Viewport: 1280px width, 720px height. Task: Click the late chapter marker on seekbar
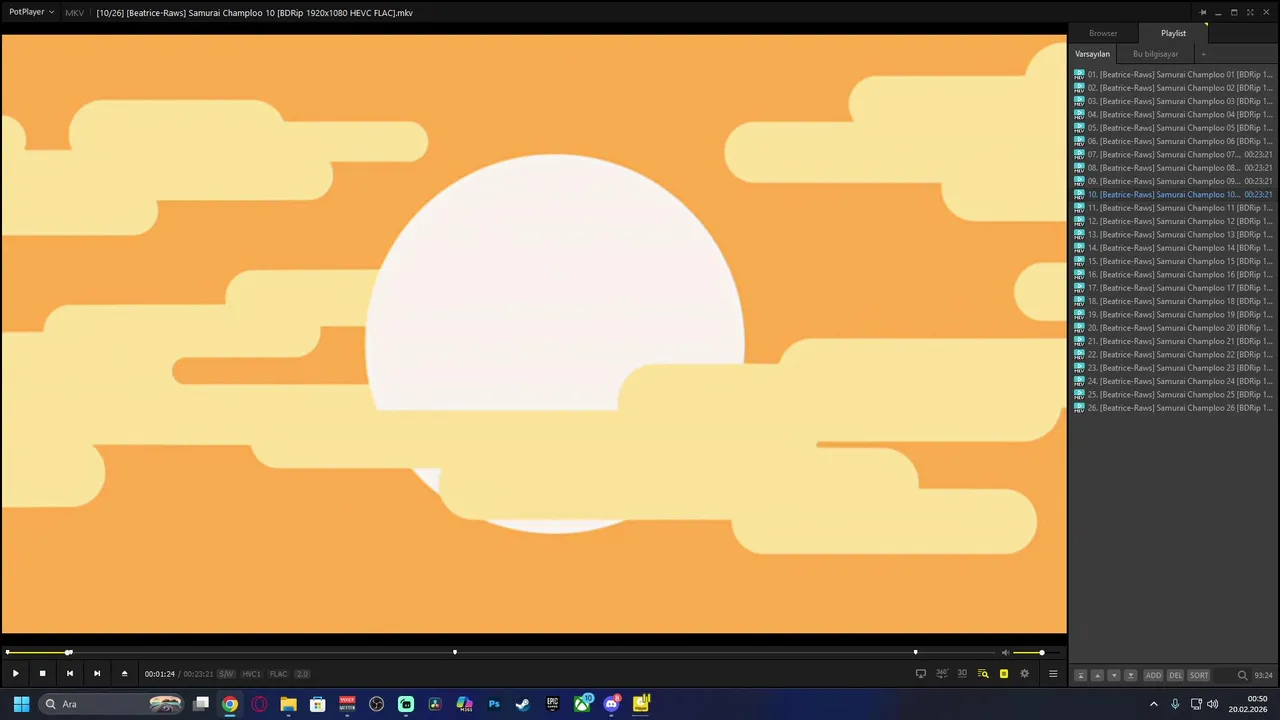(915, 653)
